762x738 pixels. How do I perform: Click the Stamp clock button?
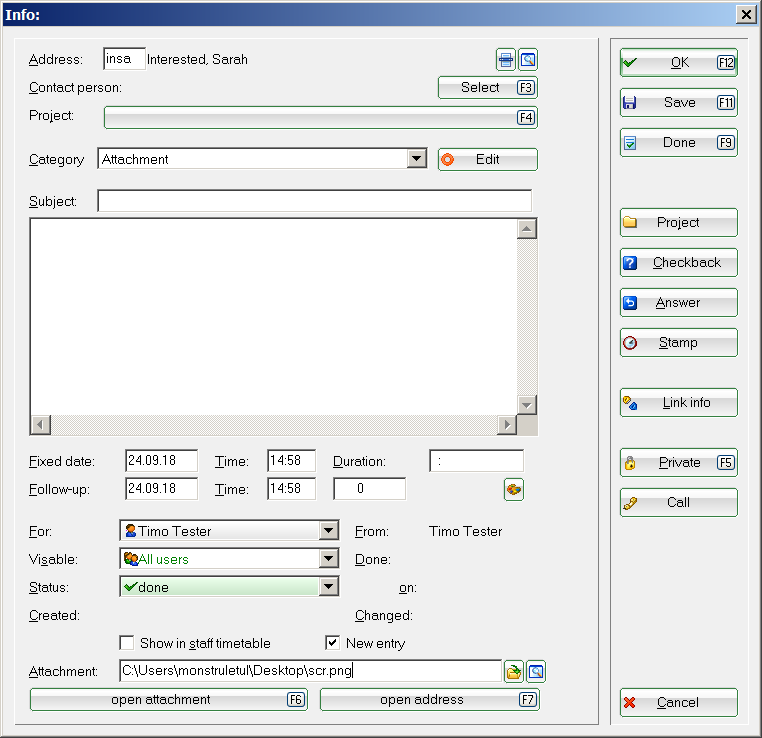tap(678, 343)
